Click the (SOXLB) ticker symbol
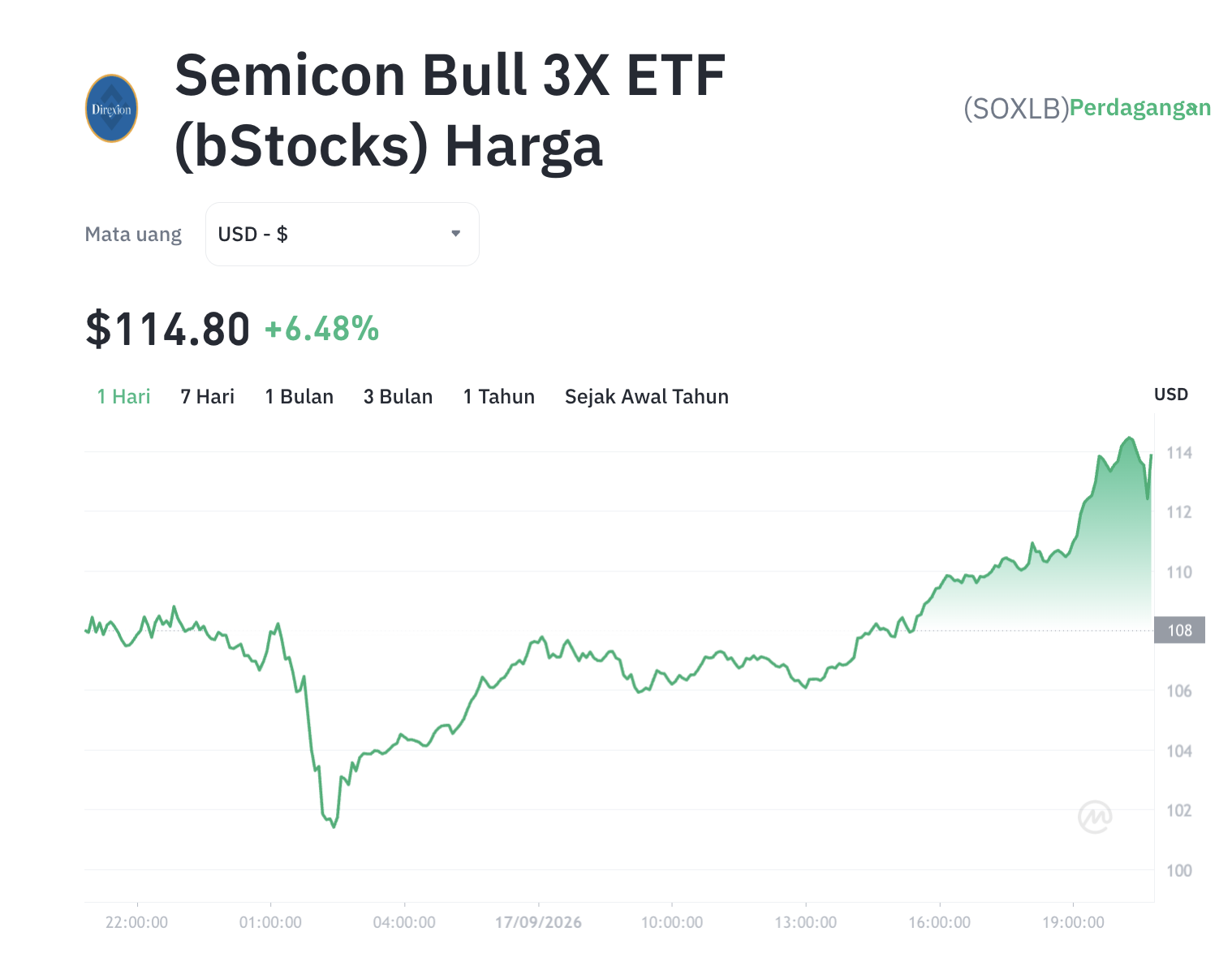Image resolution: width=1232 pixels, height=979 pixels. (1016, 108)
